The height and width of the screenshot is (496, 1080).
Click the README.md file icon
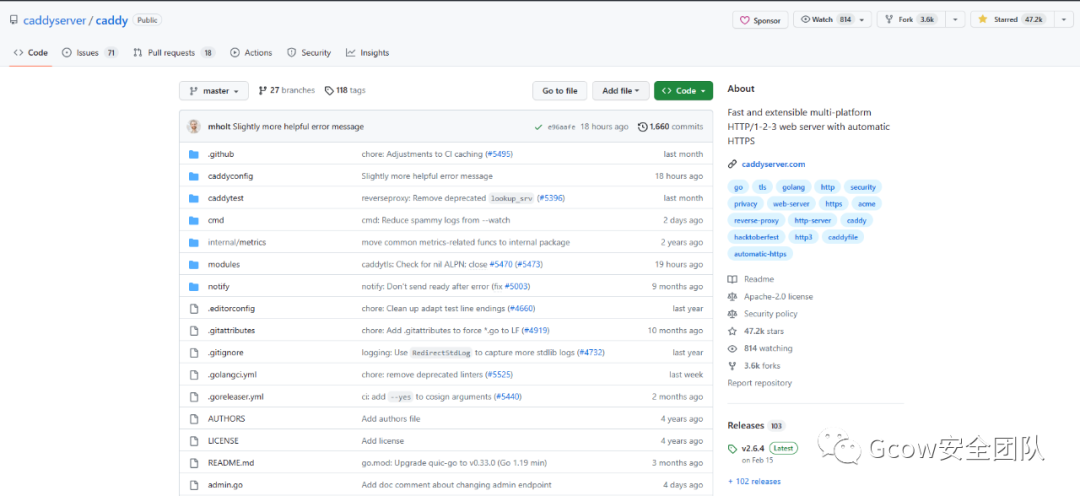(194, 463)
